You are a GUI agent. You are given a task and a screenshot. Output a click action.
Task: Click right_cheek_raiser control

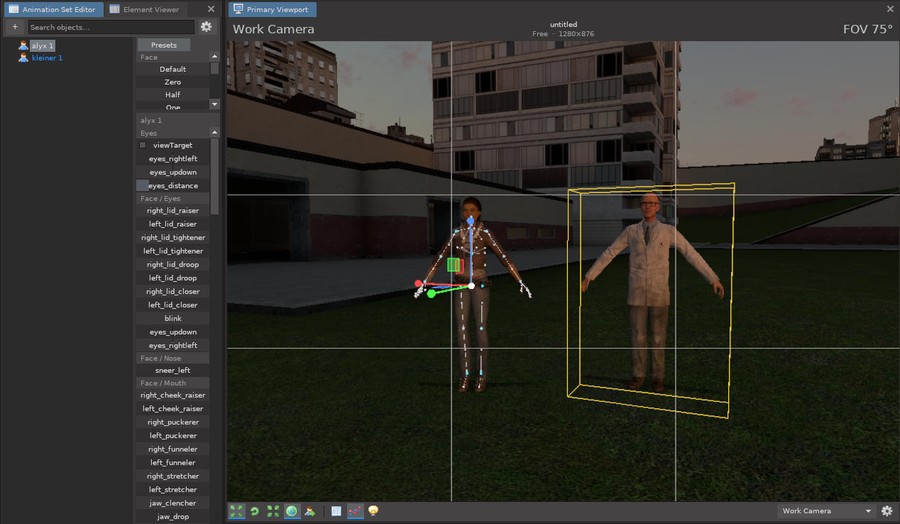coord(173,395)
